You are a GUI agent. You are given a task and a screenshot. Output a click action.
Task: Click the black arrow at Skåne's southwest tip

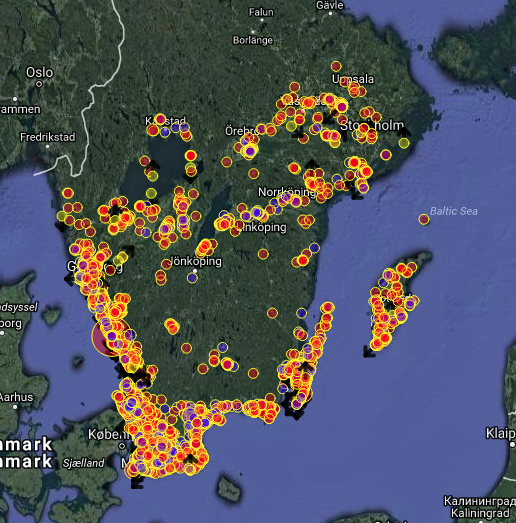pyautogui.click(x=137, y=482)
